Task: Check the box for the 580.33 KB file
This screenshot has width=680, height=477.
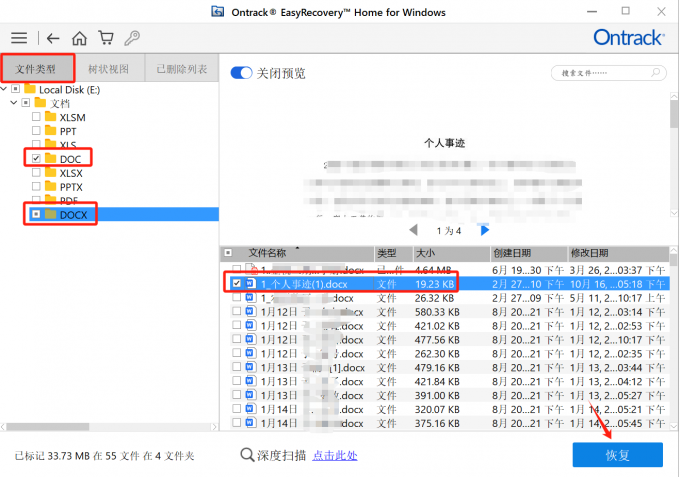Action: coord(236,311)
